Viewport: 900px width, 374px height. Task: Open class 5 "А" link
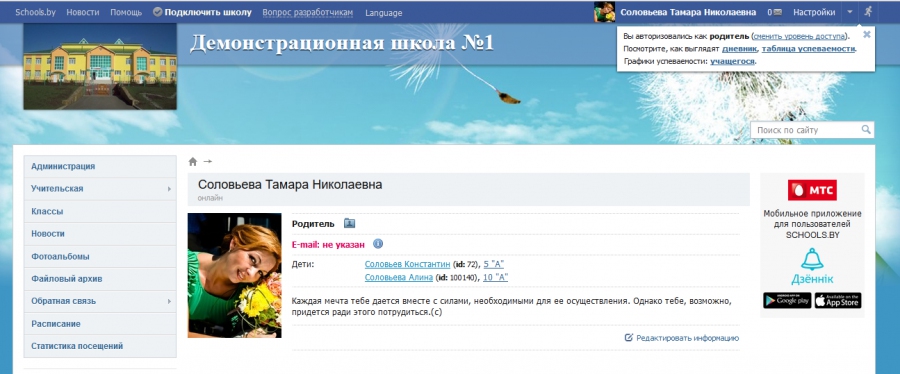(x=494, y=264)
